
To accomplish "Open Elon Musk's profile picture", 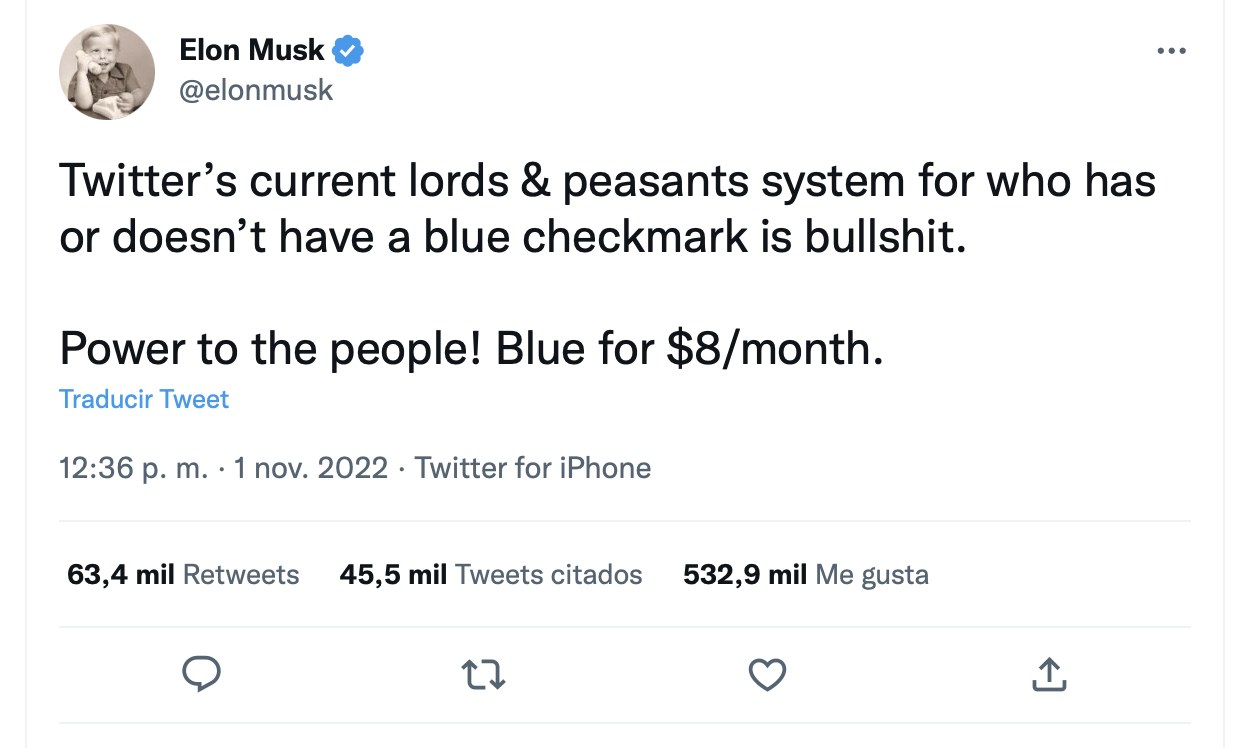I will (107, 72).
